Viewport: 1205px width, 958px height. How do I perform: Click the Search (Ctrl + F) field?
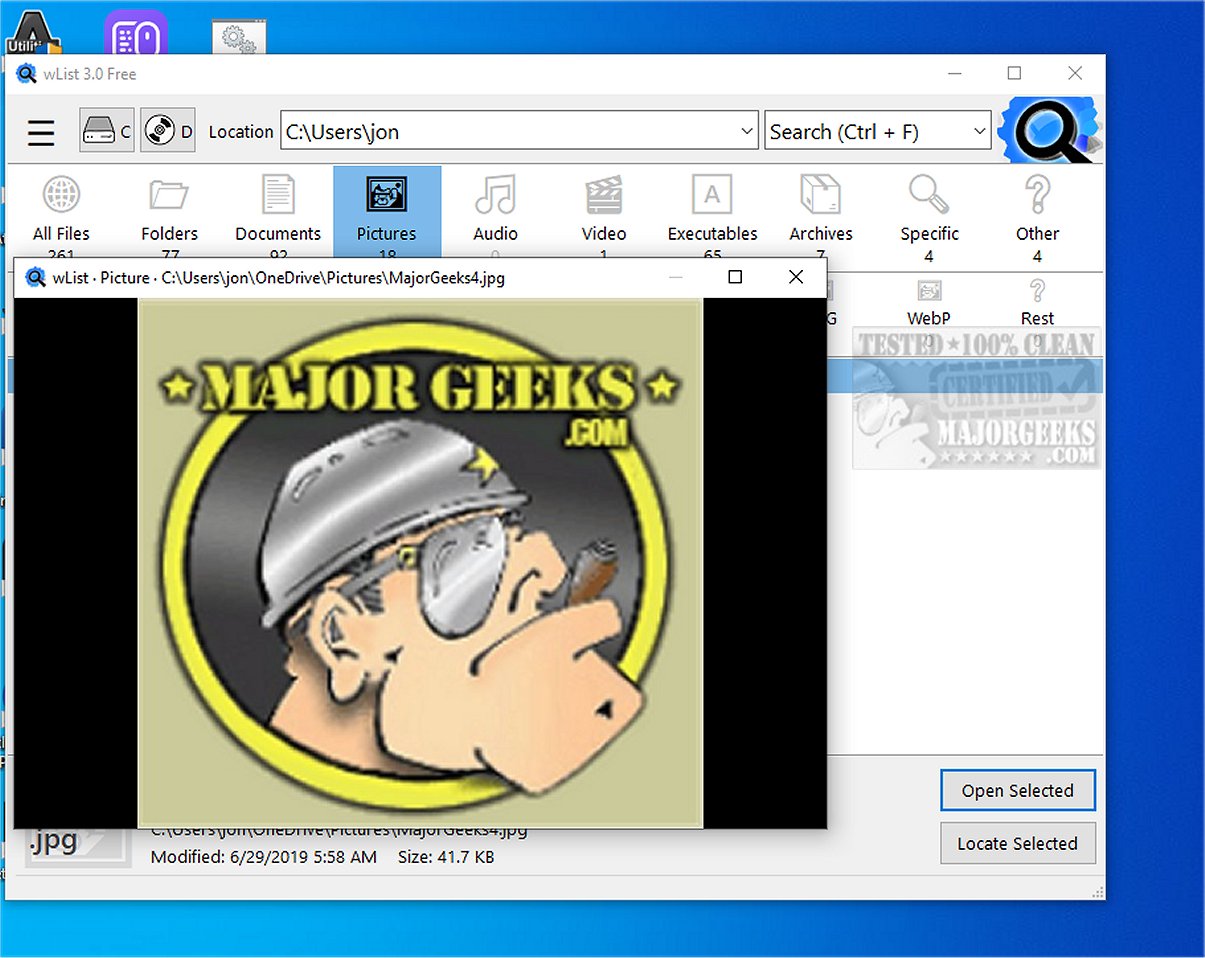pos(864,131)
